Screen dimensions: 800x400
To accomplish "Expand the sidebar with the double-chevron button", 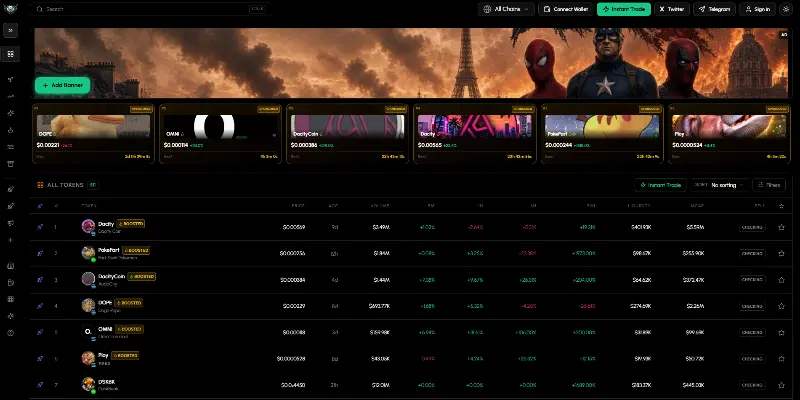I will tap(10, 31).
